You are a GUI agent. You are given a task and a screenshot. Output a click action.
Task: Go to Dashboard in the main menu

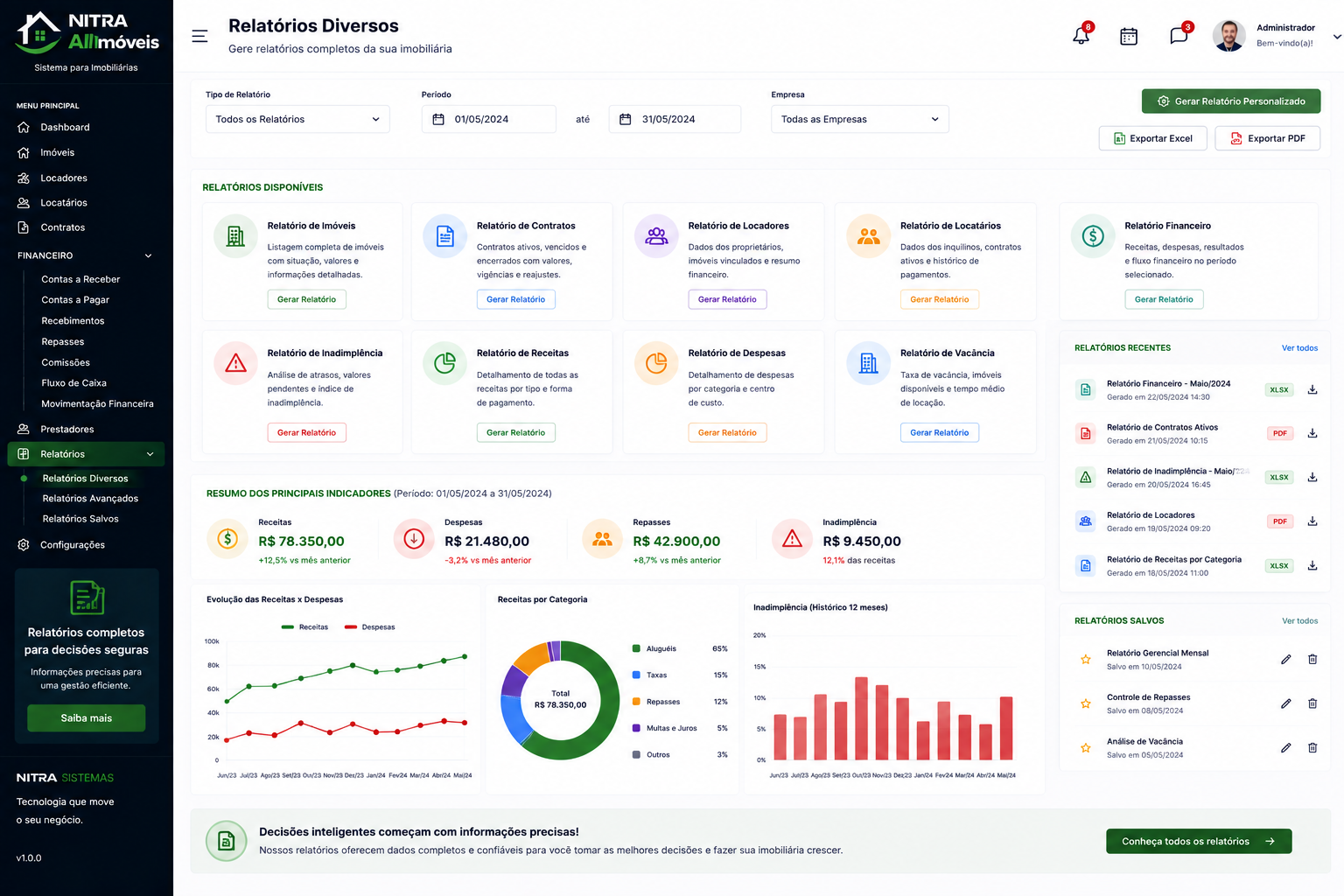(65, 128)
